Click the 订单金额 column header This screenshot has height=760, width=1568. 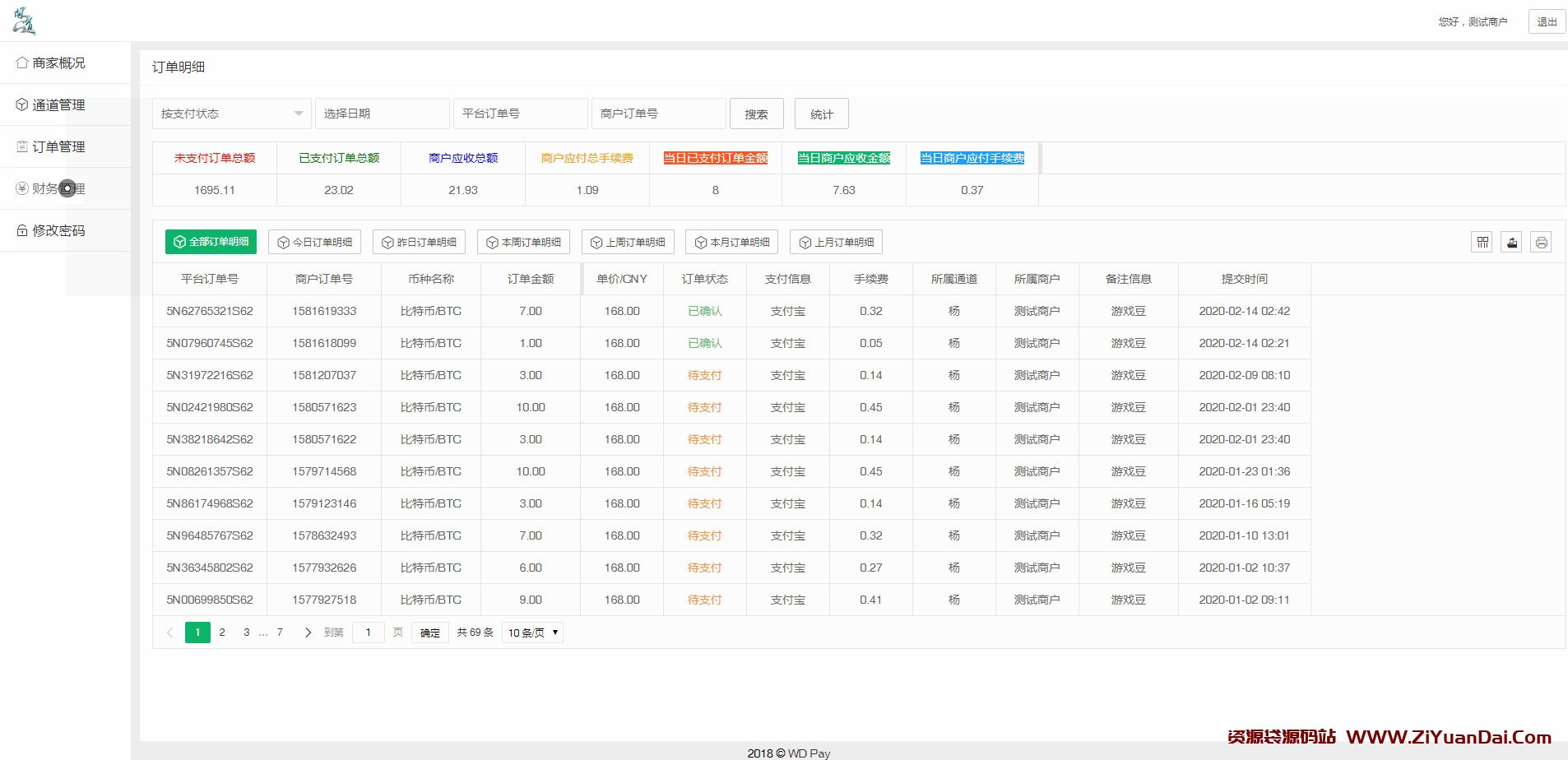click(x=531, y=279)
